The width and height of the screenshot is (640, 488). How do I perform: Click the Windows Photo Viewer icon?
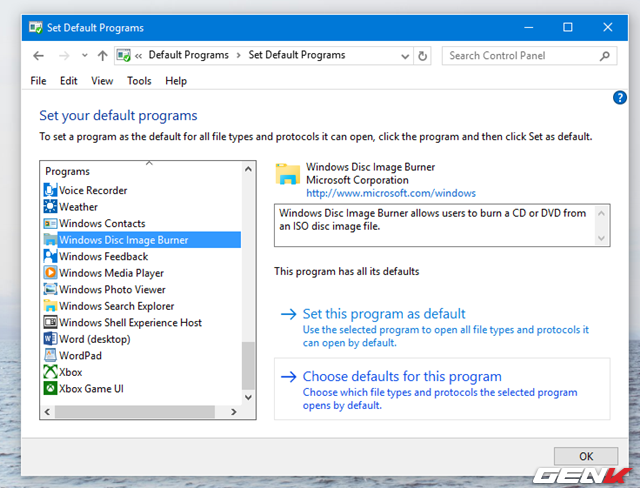tap(50, 289)
